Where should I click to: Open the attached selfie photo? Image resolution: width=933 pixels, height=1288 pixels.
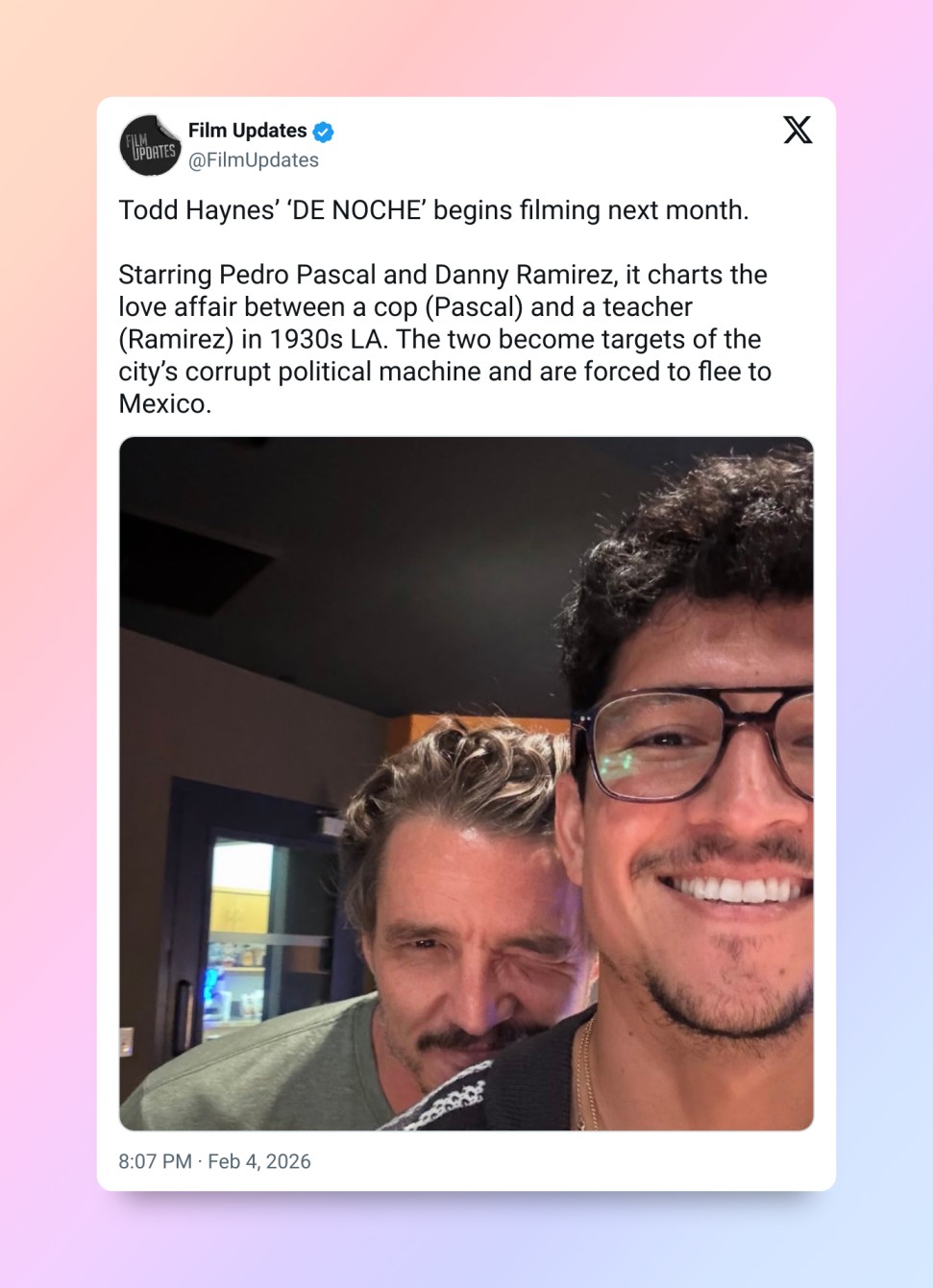pos(466,784)
